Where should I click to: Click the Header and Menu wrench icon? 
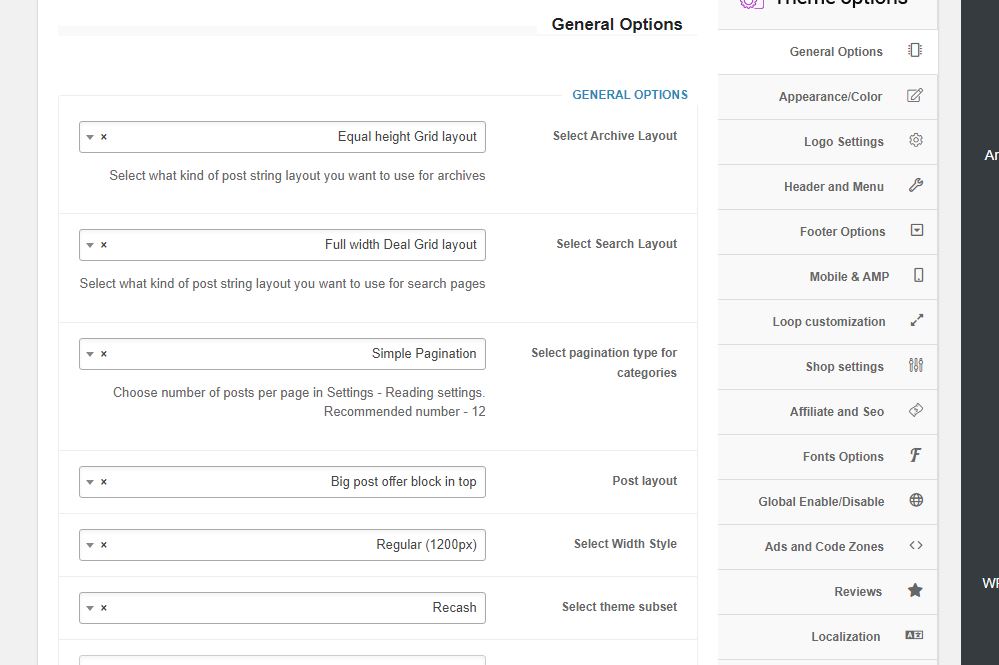tap(916, 185)
